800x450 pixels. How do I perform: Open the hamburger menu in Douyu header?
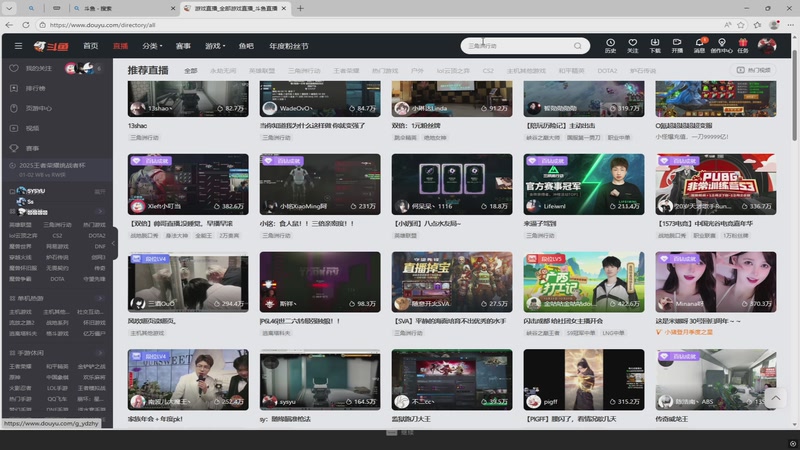18,46
